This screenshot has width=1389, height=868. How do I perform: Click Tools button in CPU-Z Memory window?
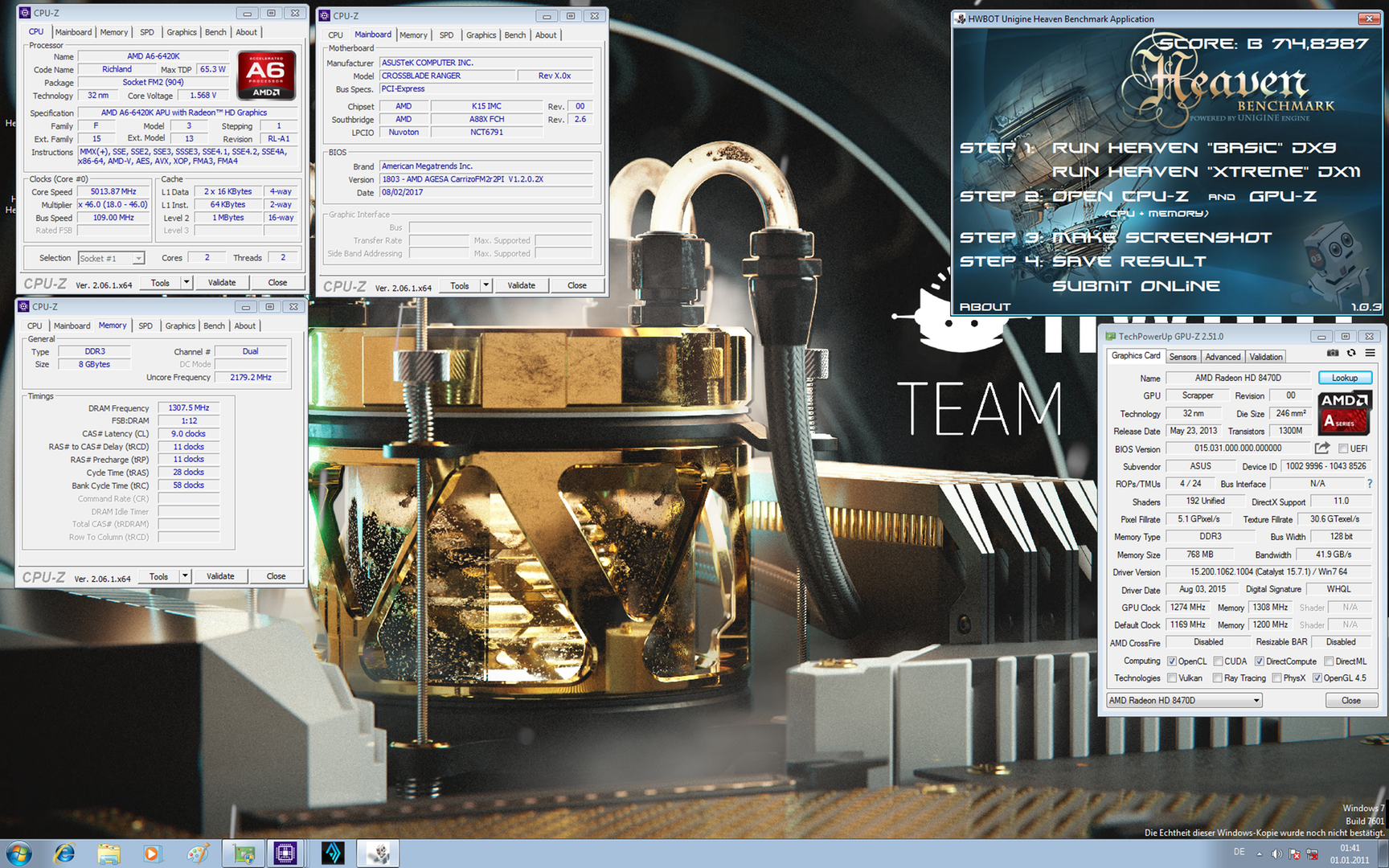click(159, 576)
